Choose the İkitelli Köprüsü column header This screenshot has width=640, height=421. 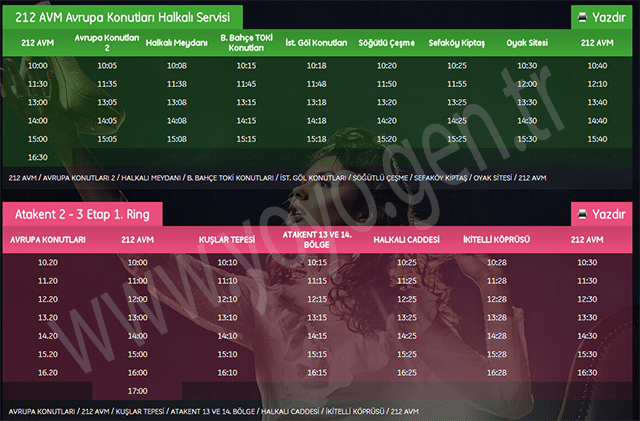point(496,240)
